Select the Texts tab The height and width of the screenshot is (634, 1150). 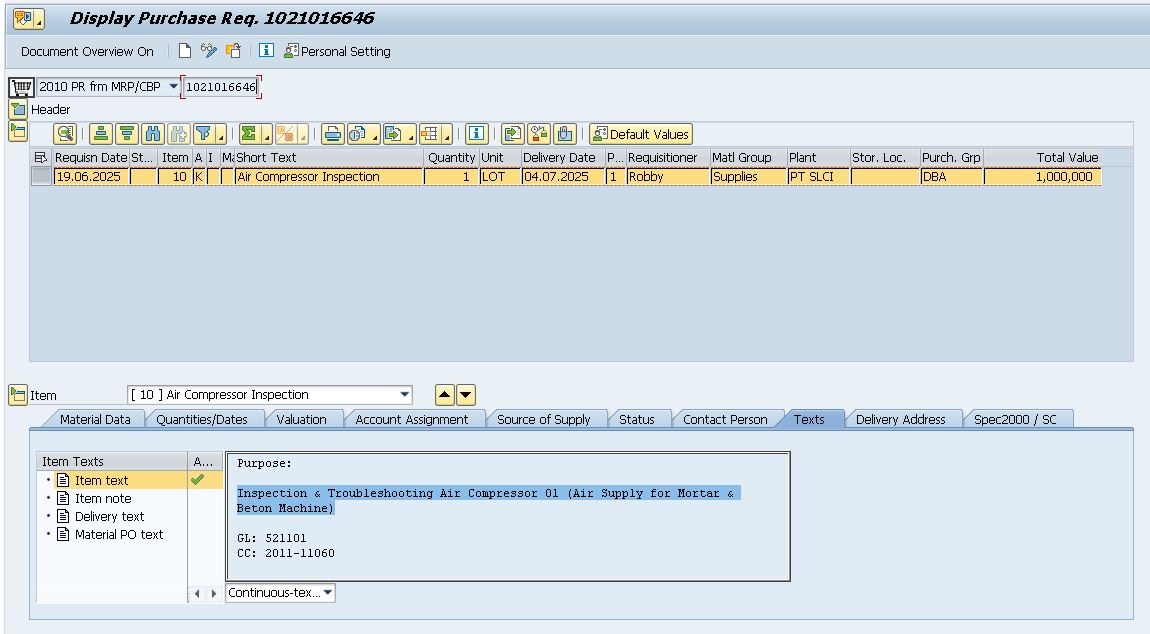pos(809,419)
